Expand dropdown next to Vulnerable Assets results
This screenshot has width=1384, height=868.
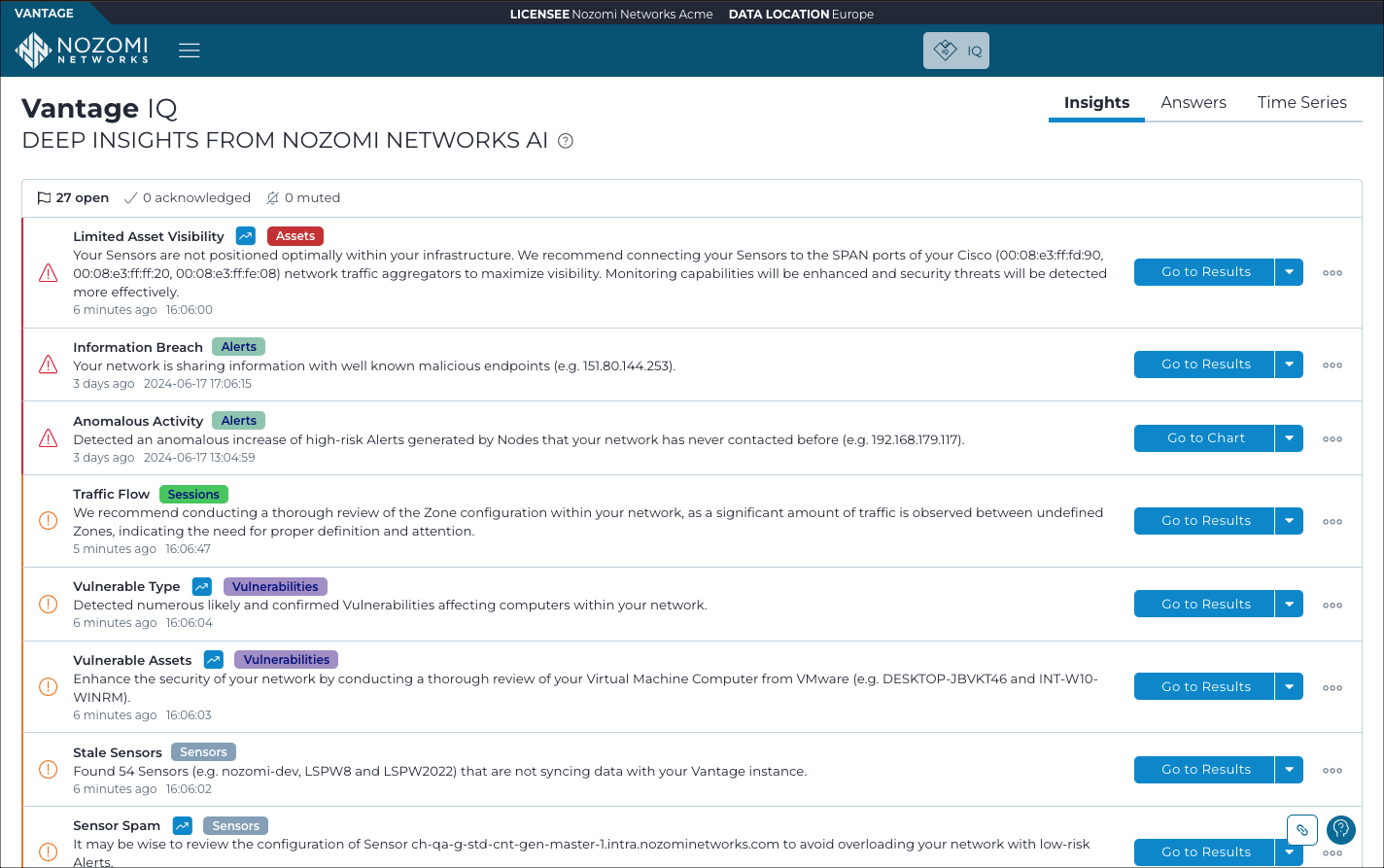click(1289, 687)
